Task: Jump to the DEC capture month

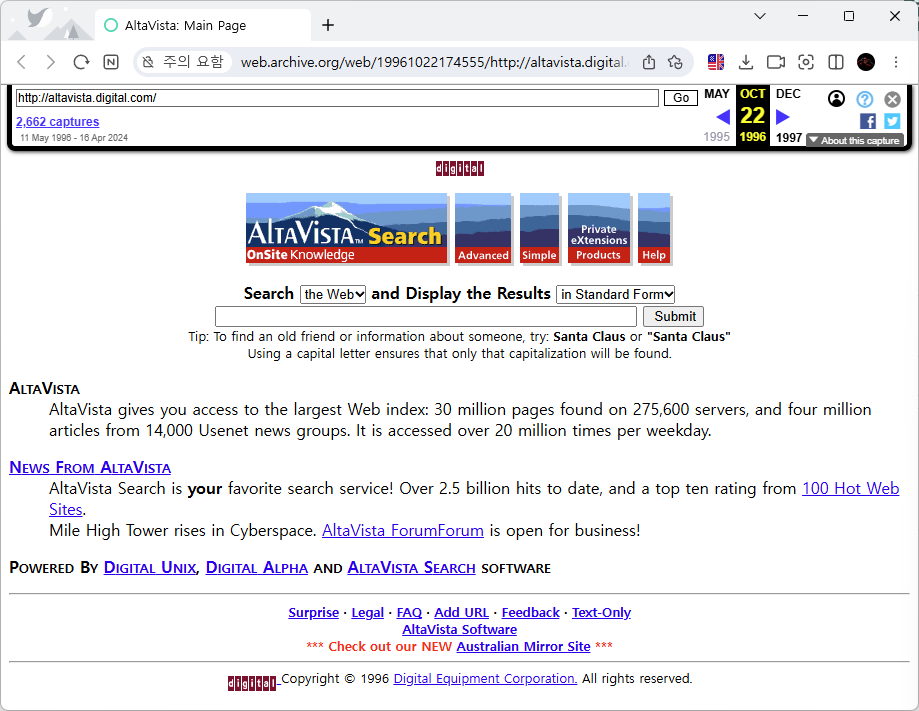Action: coord(788,94)
